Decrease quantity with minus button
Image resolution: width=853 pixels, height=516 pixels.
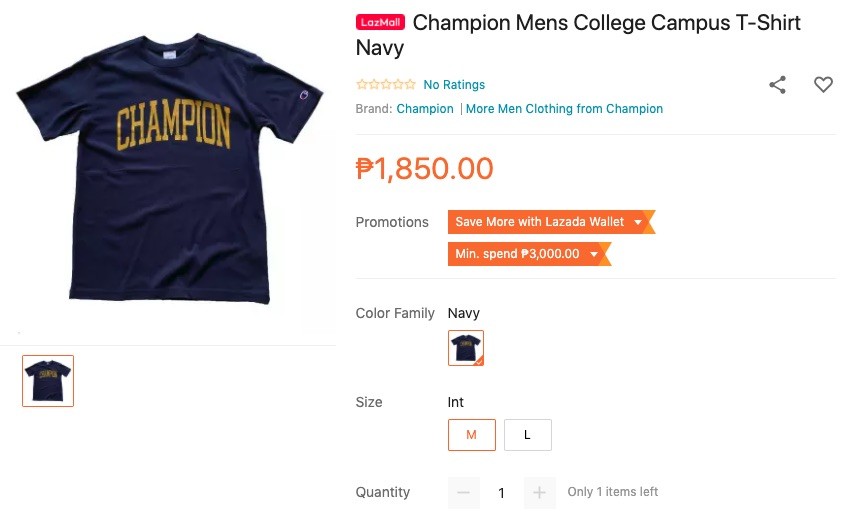(x=463, y=493)
